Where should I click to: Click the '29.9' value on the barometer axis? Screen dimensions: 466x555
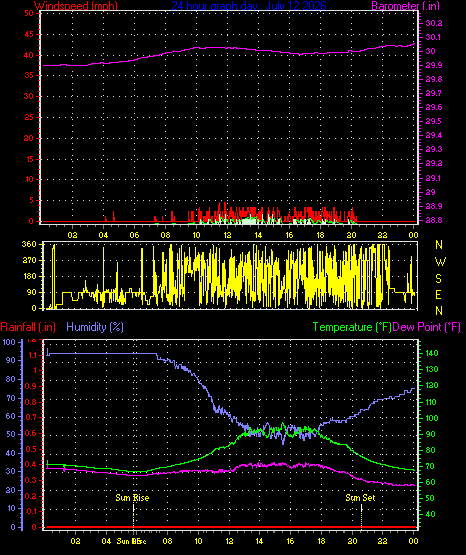[433, 65]
